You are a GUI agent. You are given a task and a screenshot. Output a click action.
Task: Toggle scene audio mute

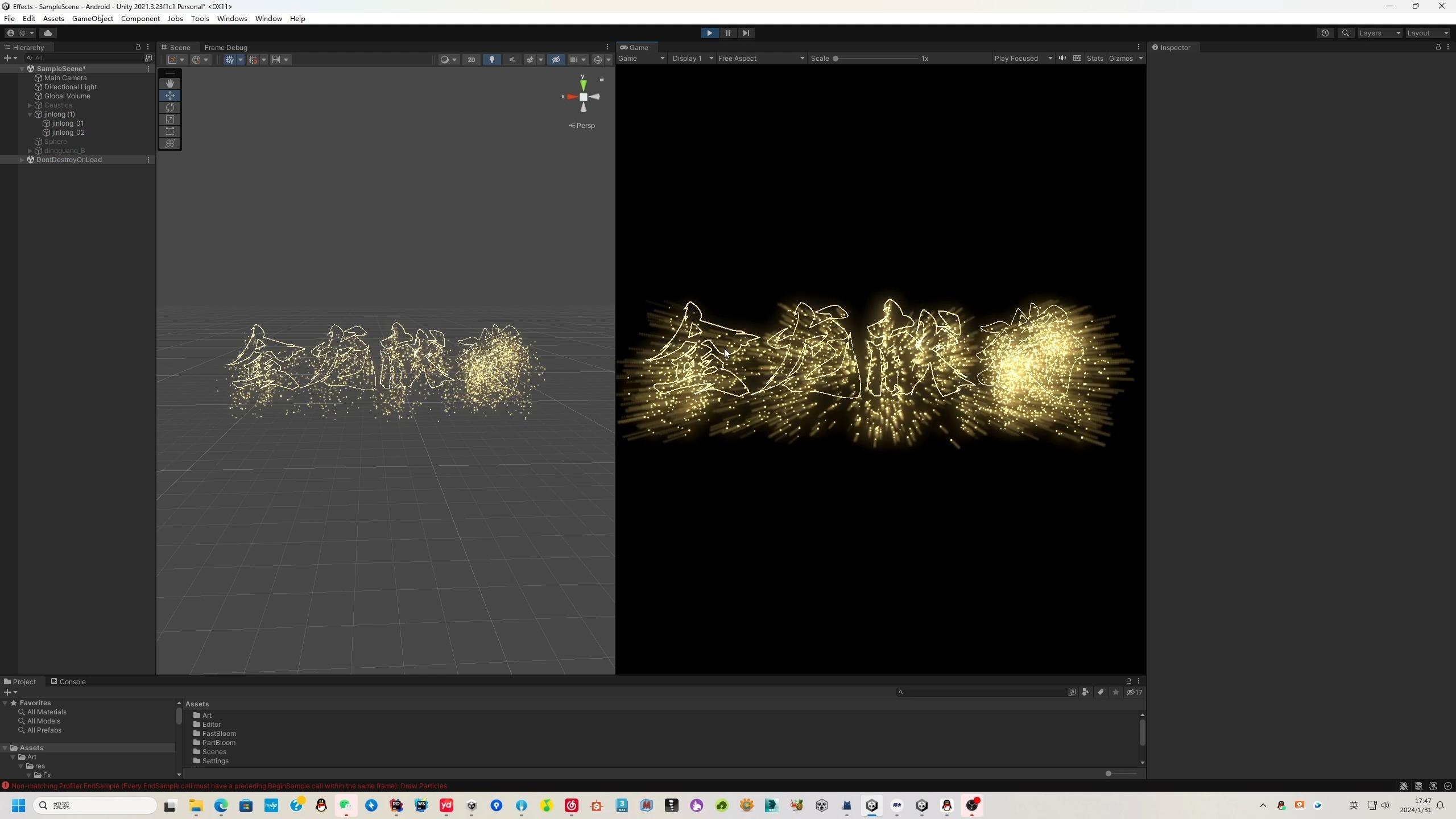point(512,60)
